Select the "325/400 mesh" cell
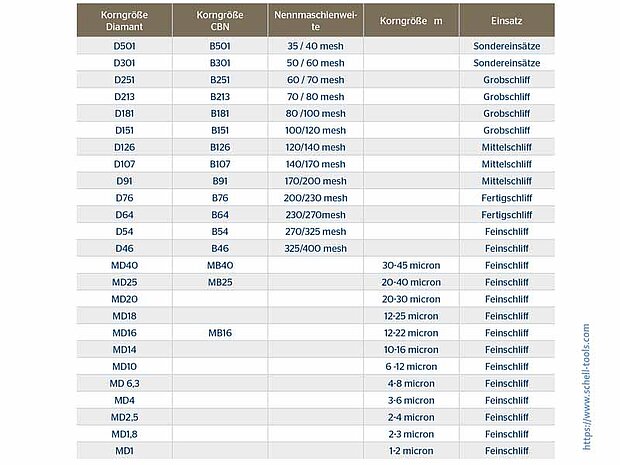The width and height of the screenshot is (620, 465). pyautogui.click(x=315, y=248)
